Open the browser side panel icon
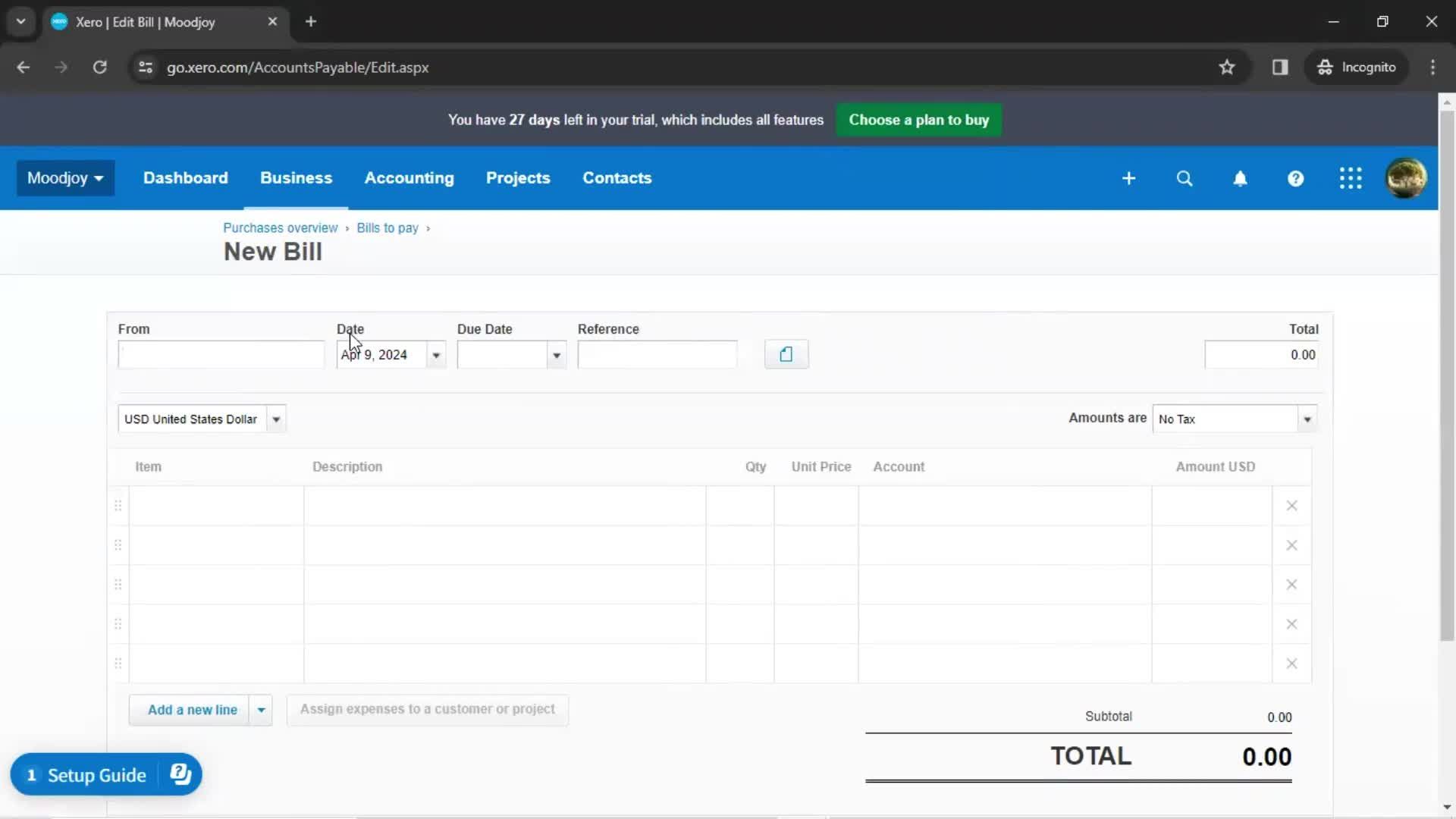 1280,67
